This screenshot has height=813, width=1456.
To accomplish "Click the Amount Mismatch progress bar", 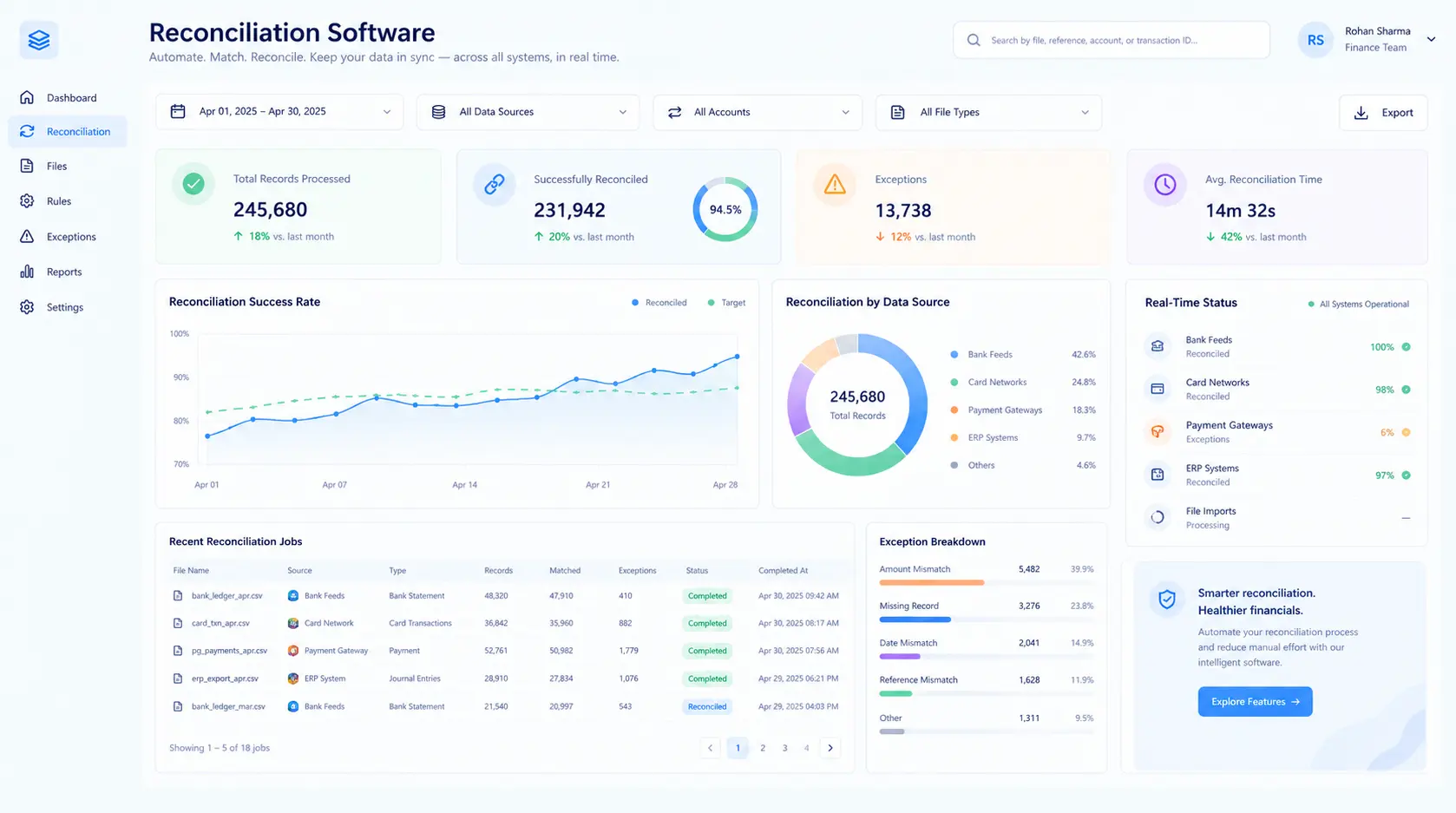I will point(987,583).
